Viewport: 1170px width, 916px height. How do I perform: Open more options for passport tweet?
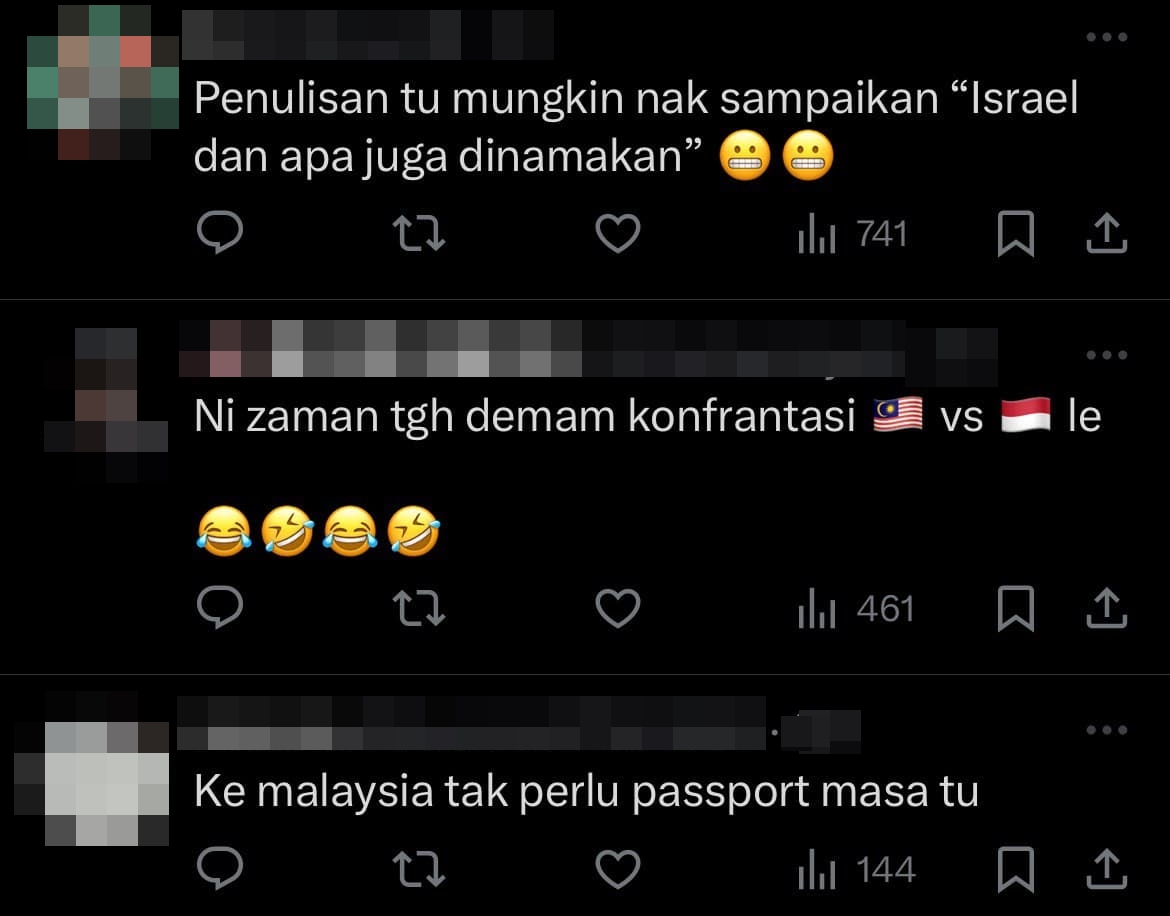[1107, 730]
